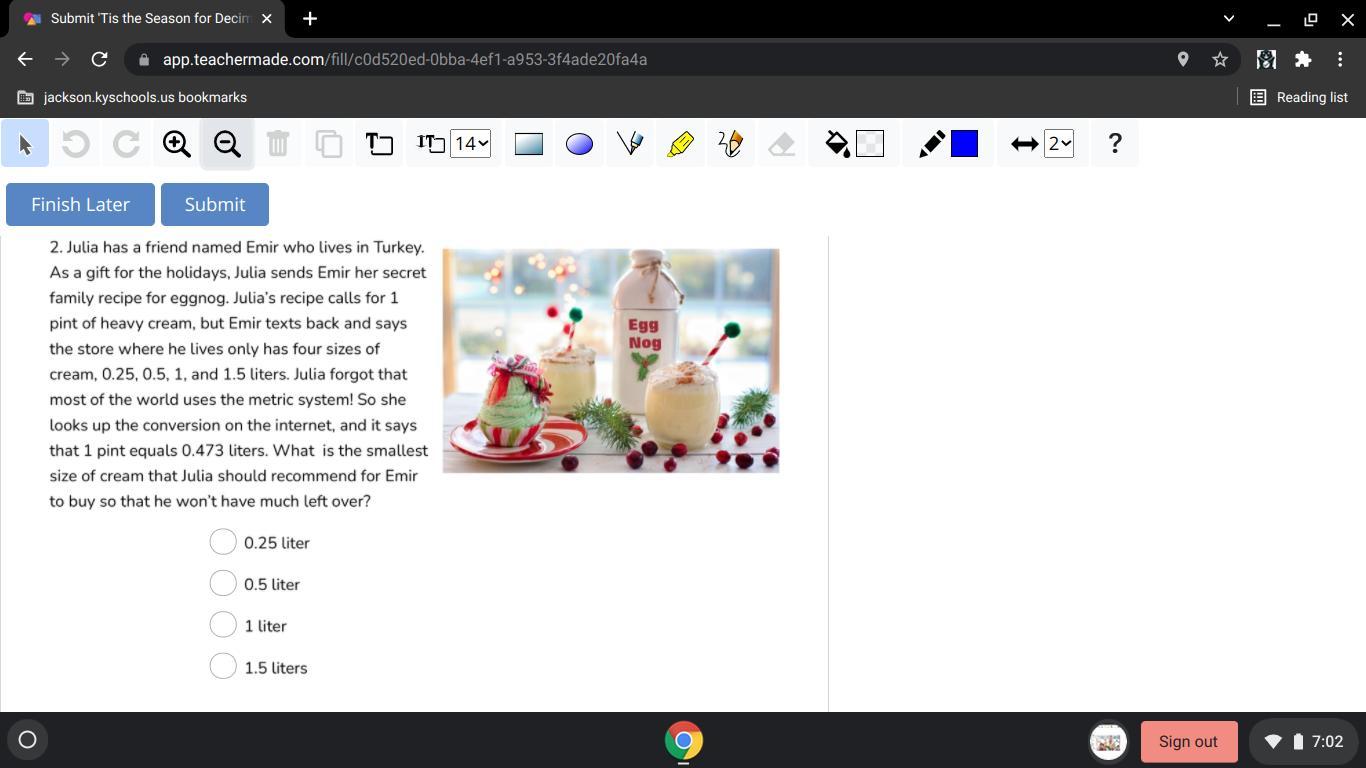This screenshot has height=768, width=1366.
Task: Choose the 0.5 liter answer
Action: (x=223, y=584)
